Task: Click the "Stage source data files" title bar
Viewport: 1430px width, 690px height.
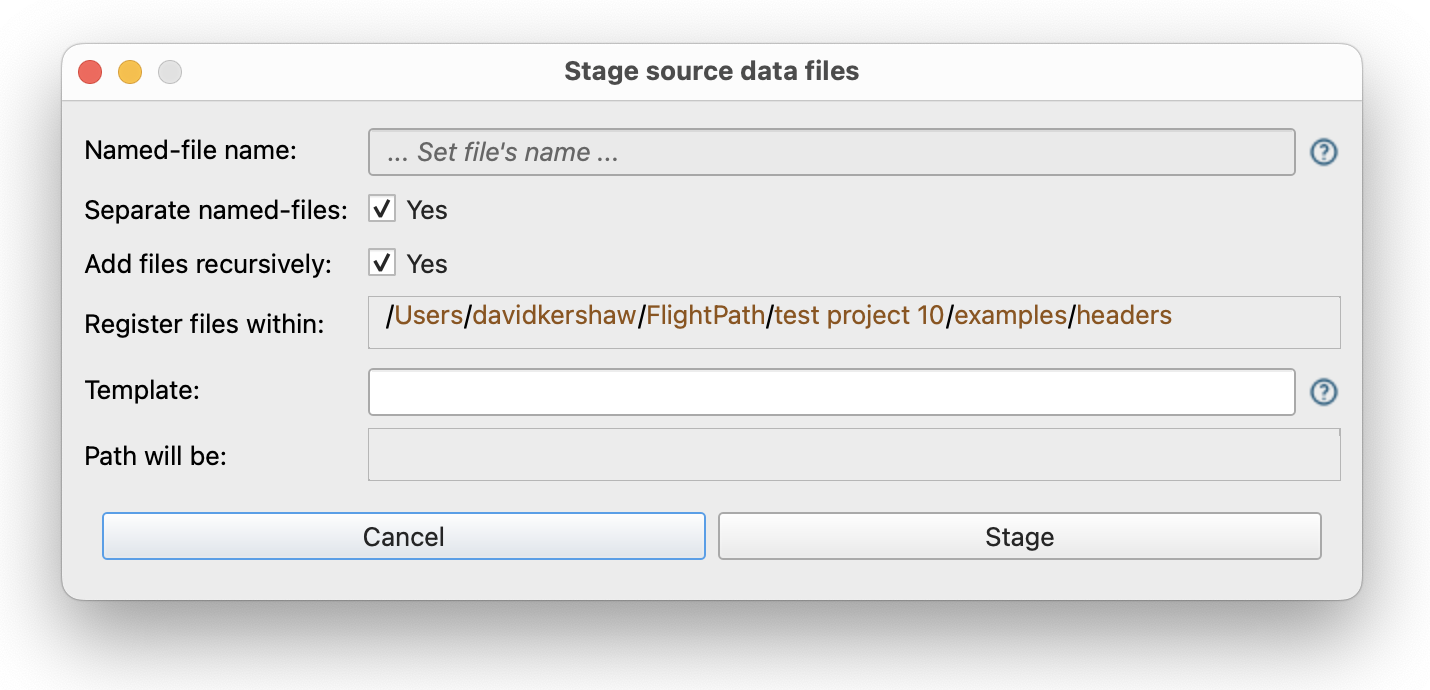Action: pos(711,72)
